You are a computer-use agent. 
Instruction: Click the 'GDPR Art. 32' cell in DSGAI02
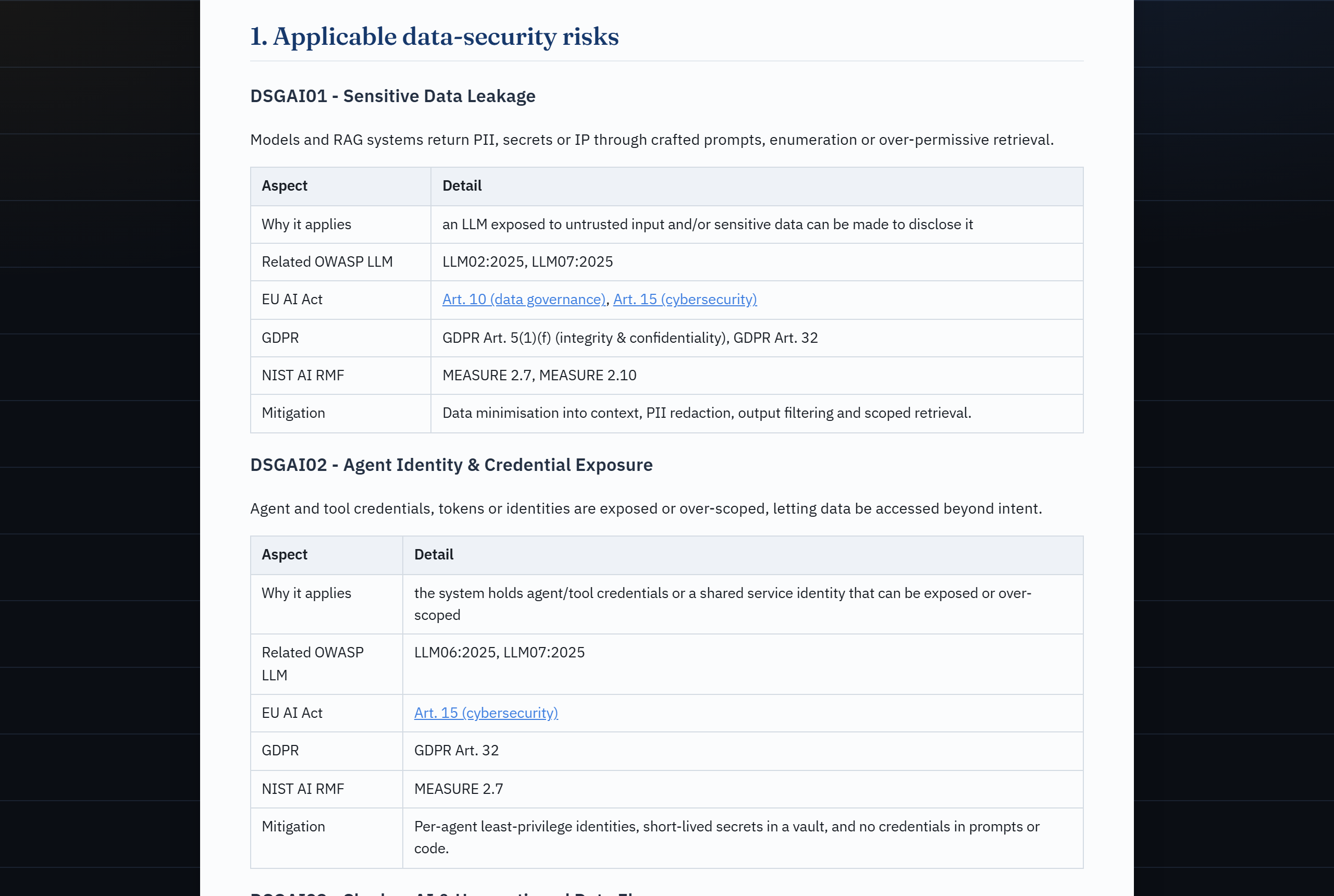point(743,751)
